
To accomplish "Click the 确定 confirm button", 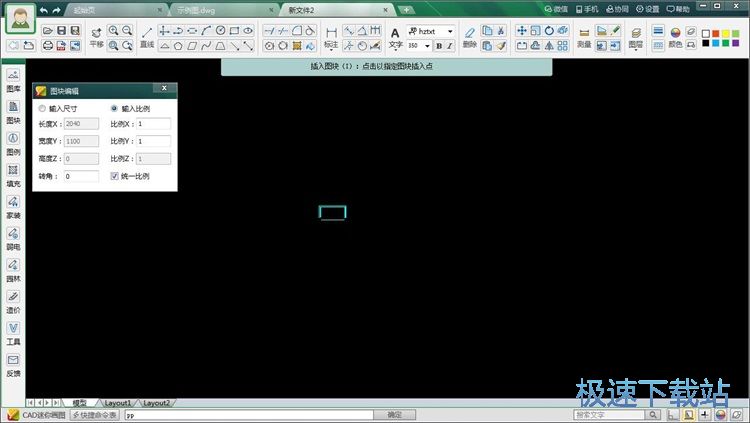I will tap(394, 414).
